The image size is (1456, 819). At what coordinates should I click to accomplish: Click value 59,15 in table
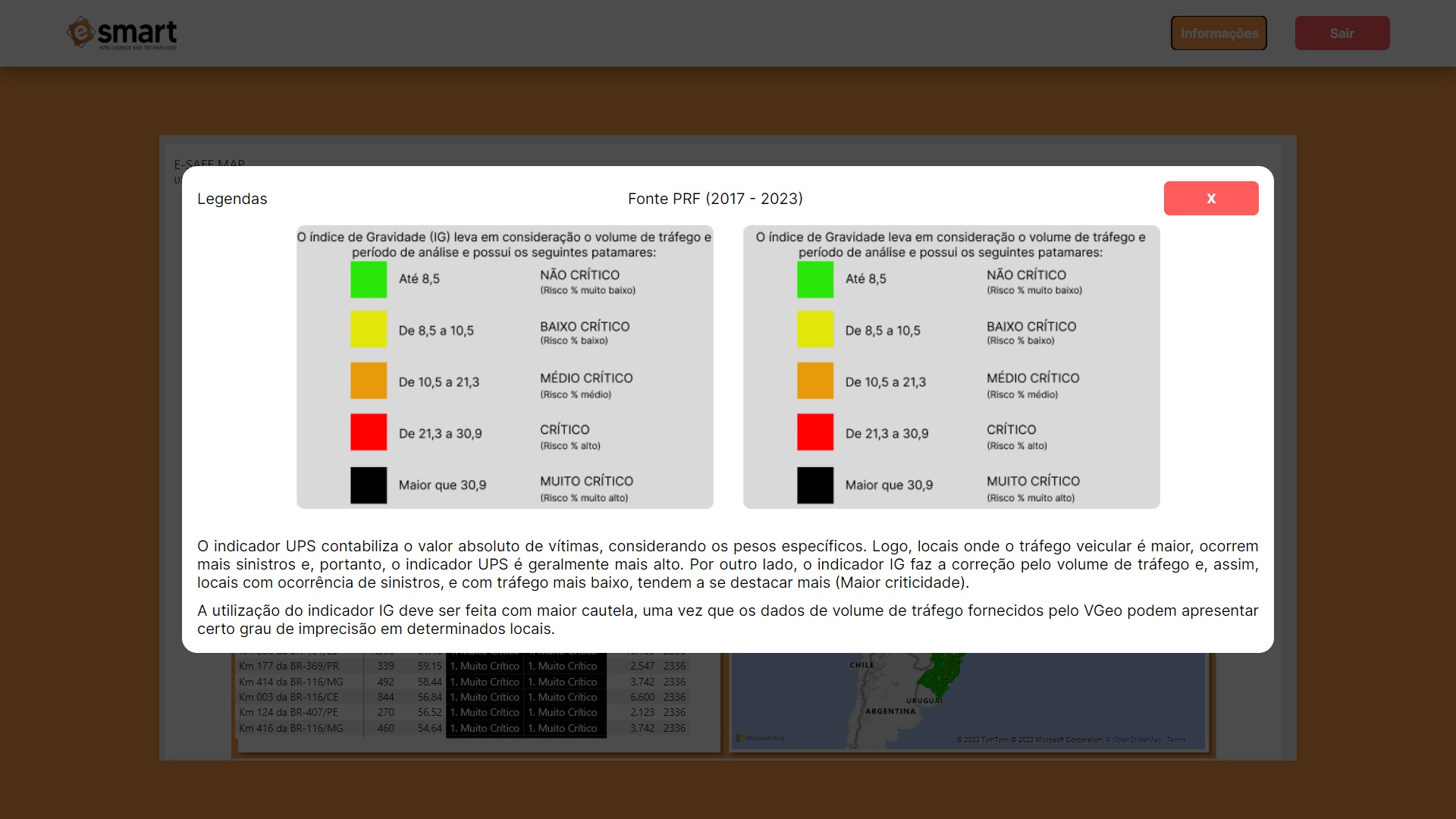[x=429, y=666]
